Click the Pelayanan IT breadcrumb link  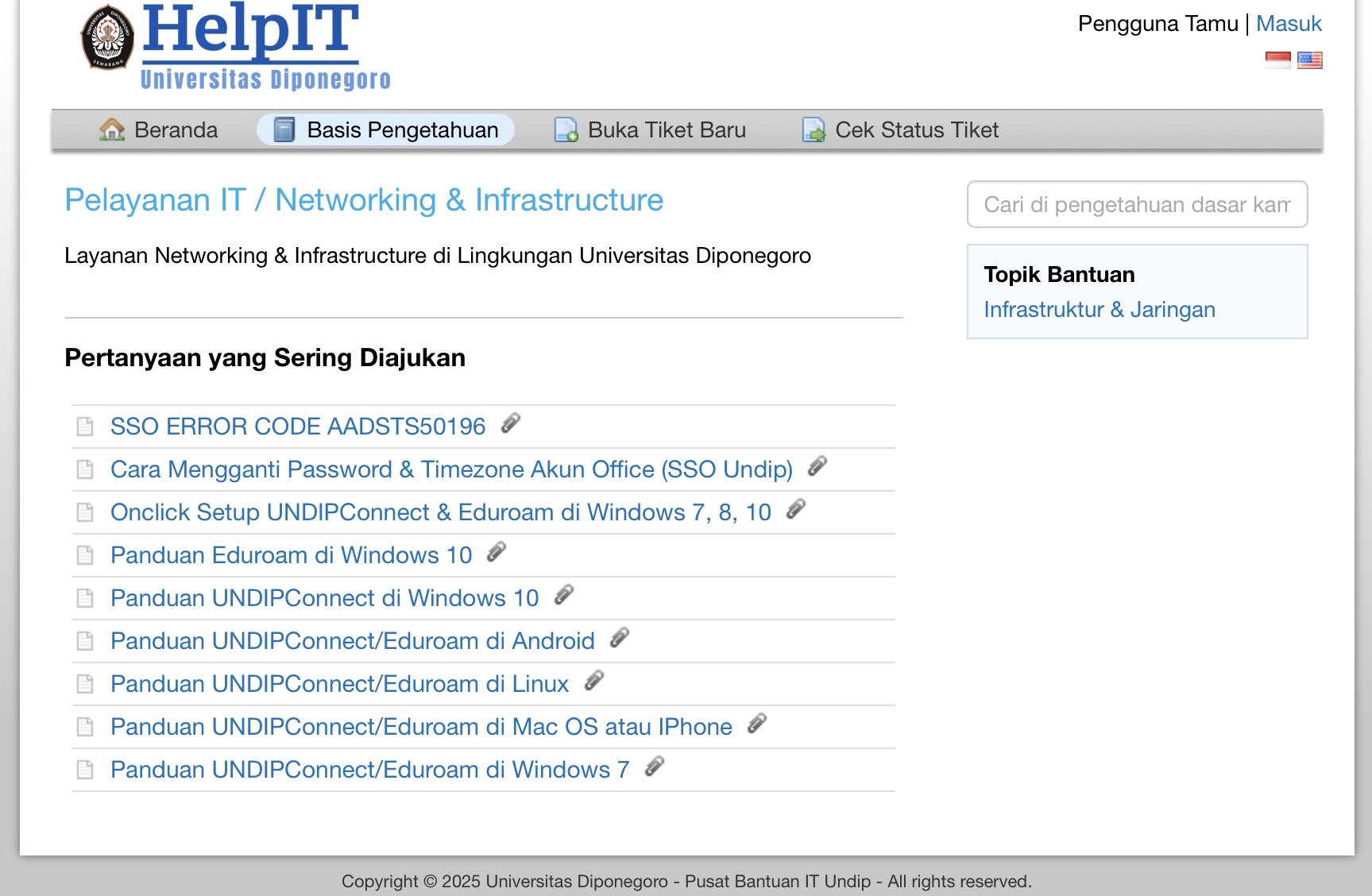coord(156,199)
